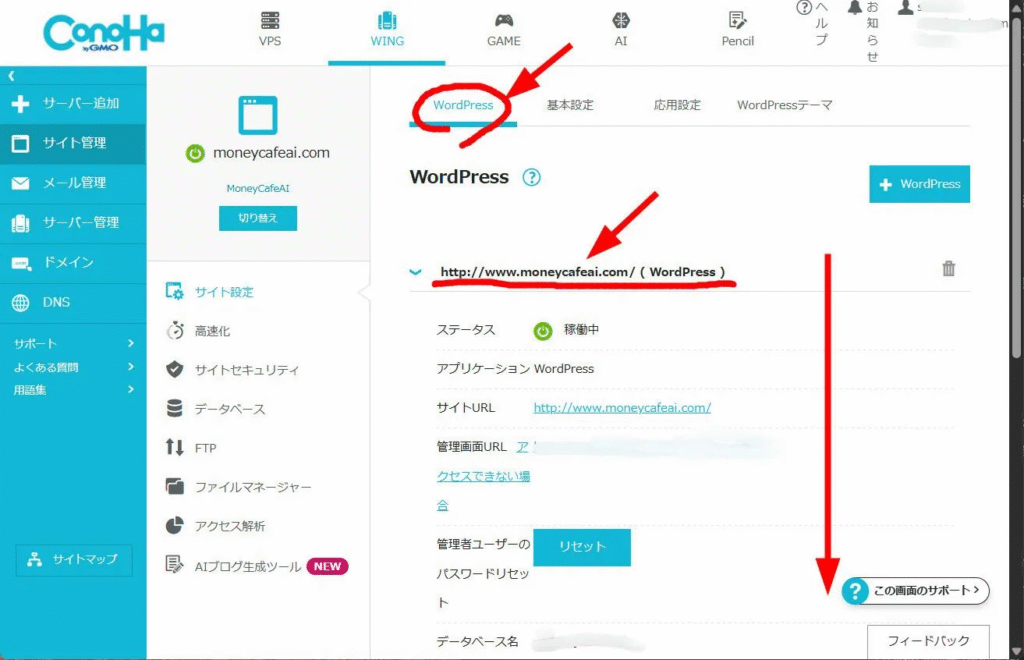This screenshot has height=660, width=1024.
Task: Delete the WordPress site with trash icon
Action: [x=948, y=268]
